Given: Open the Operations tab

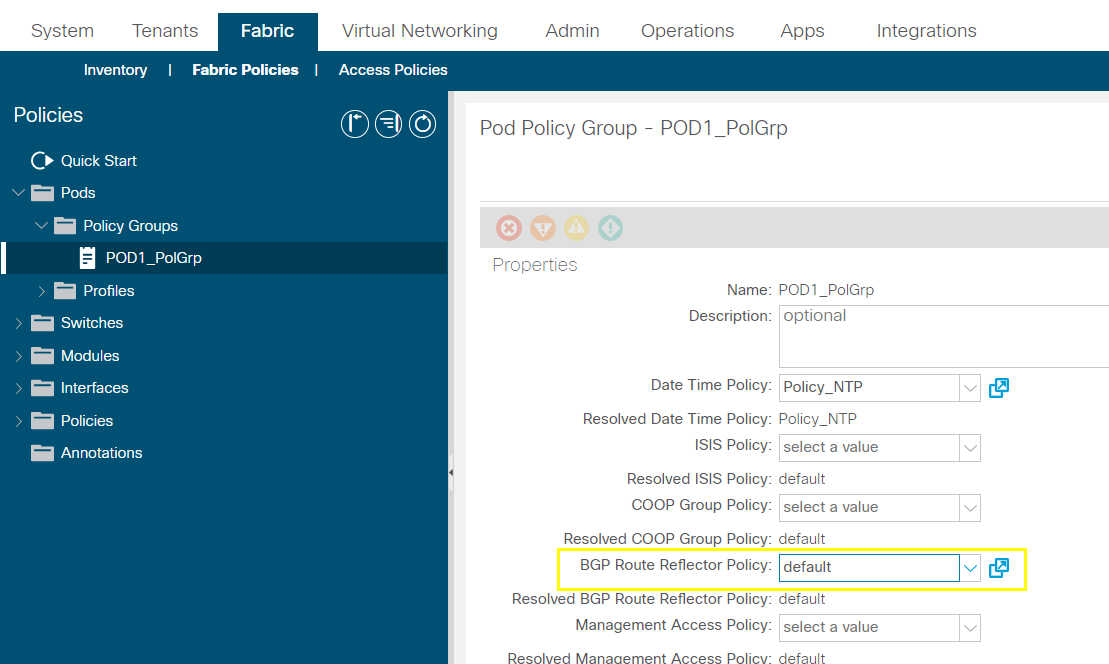Looking at the screenshot, I should click(x=687, y=31).
